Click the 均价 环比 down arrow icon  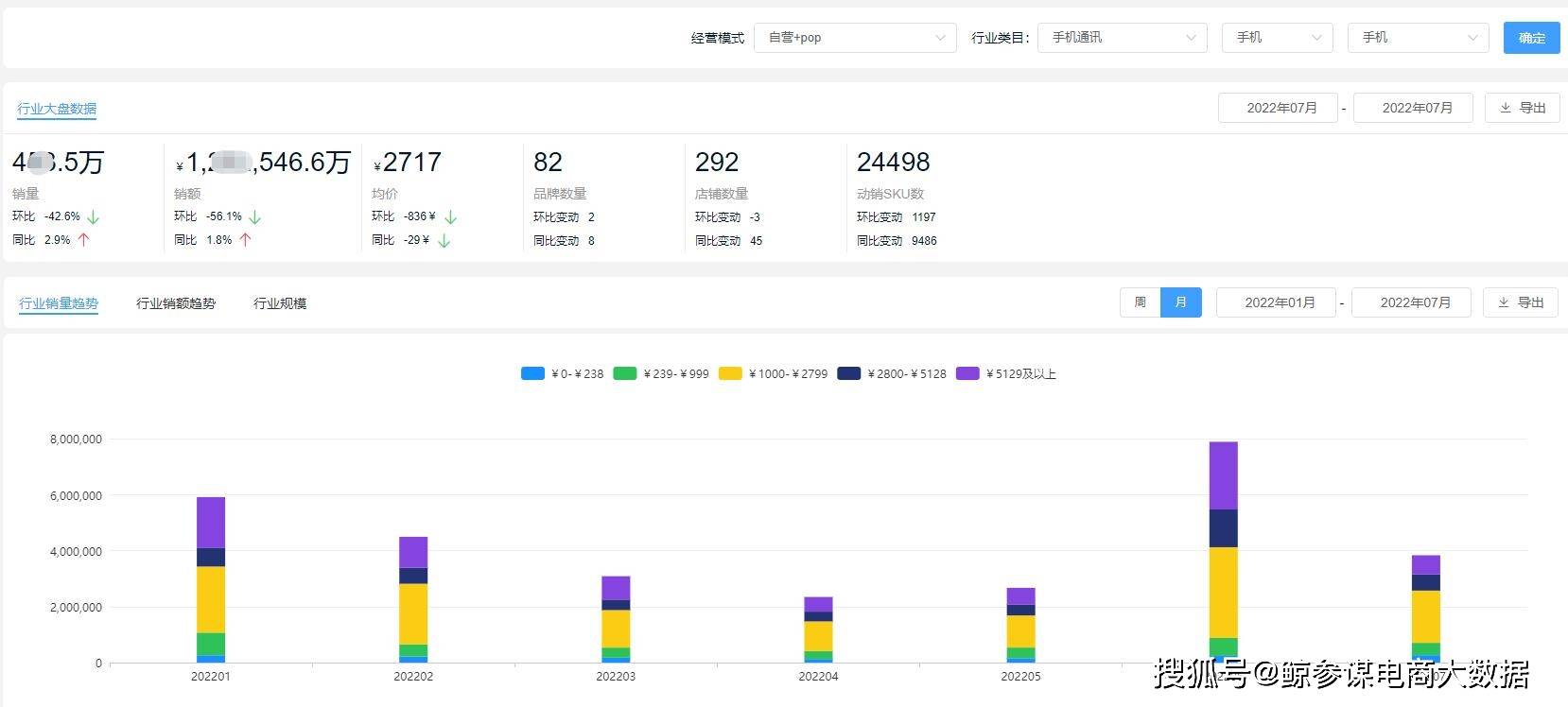450,216
